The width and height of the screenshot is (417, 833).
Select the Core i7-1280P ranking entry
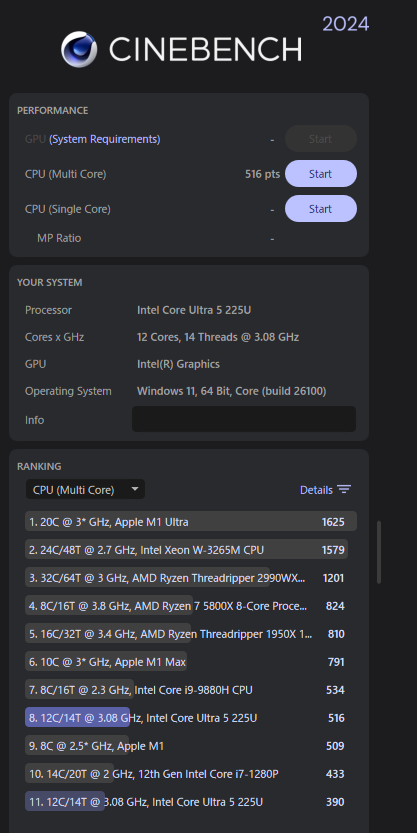[x=191, y=774]
